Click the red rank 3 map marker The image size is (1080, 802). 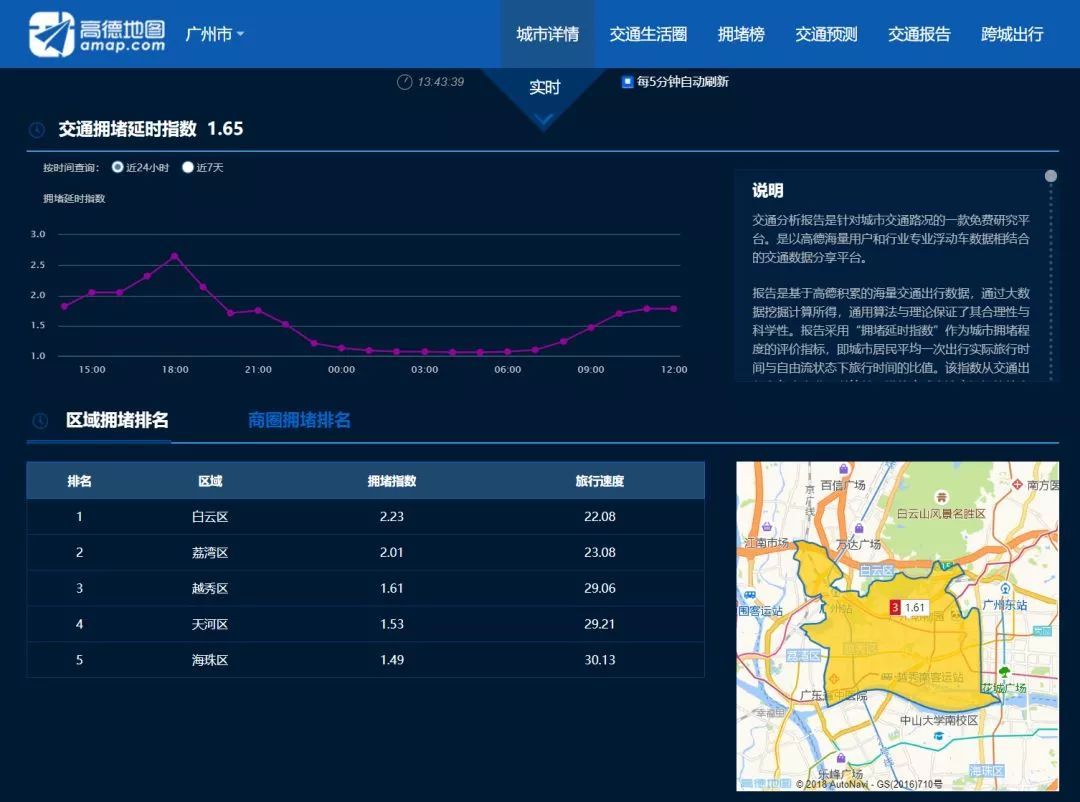(895, 607)
